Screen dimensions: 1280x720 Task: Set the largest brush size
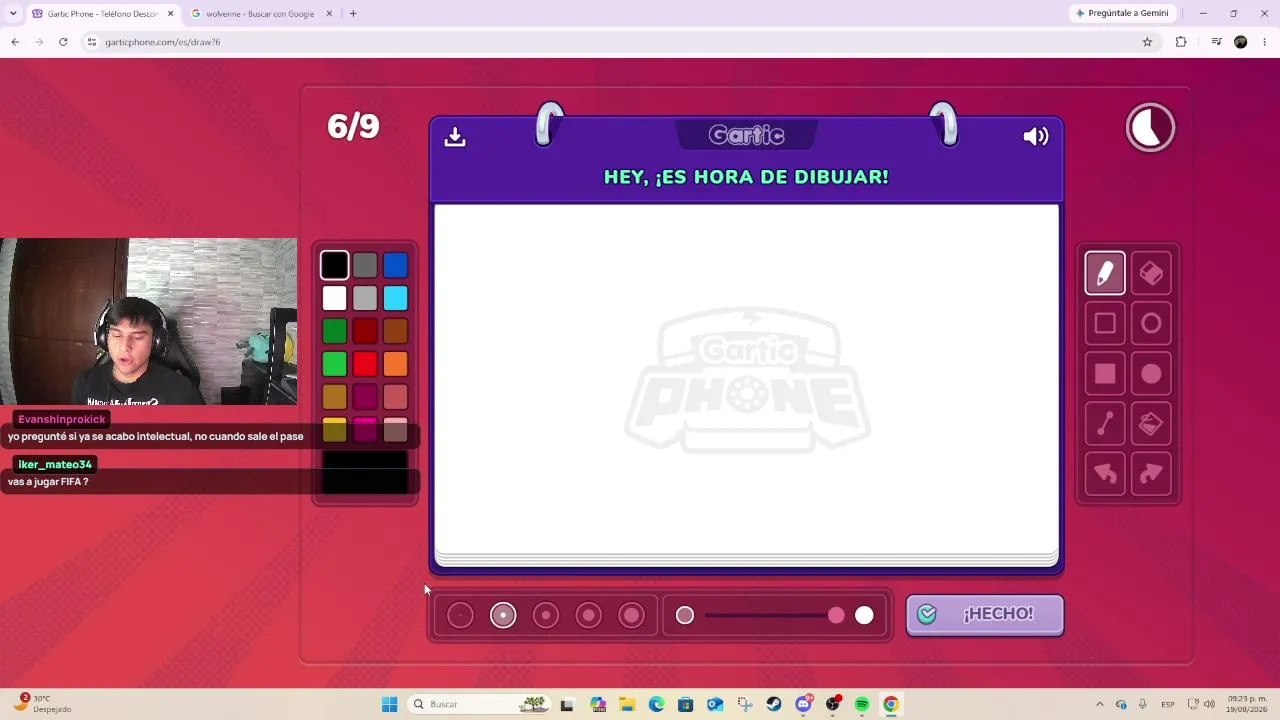point(632,615)
